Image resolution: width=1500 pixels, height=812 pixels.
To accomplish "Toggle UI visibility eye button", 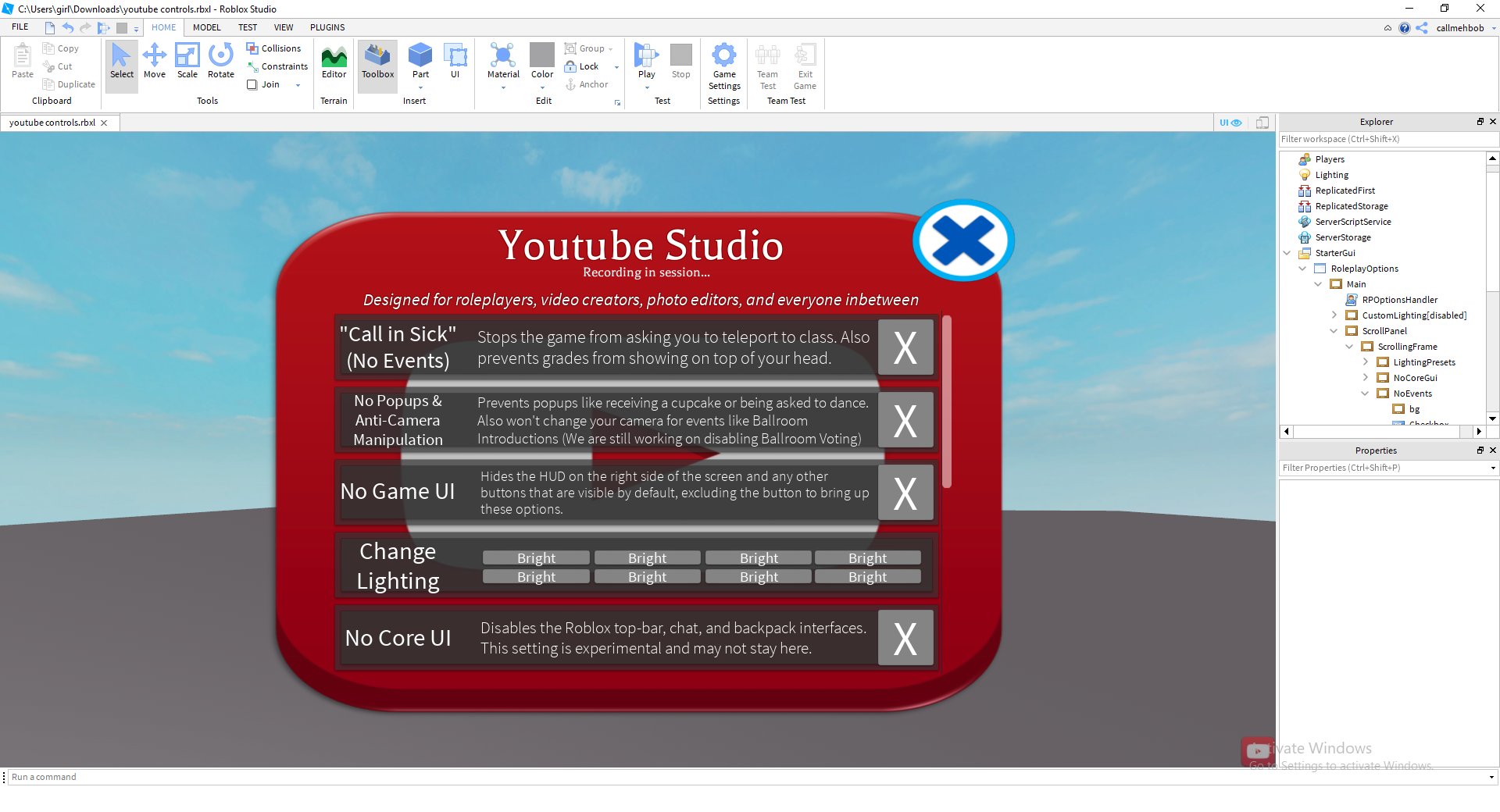I will click(x=1230, y=123).
